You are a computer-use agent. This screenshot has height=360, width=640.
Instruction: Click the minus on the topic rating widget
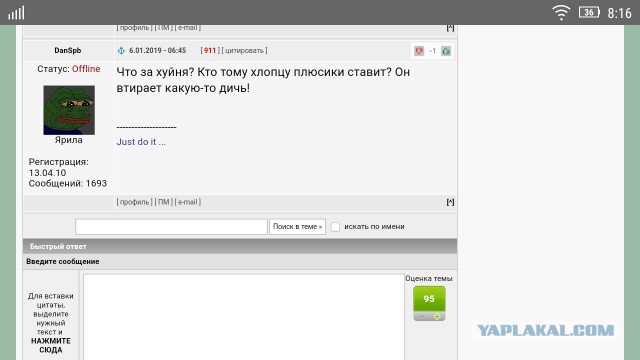(x=422, y=317)
